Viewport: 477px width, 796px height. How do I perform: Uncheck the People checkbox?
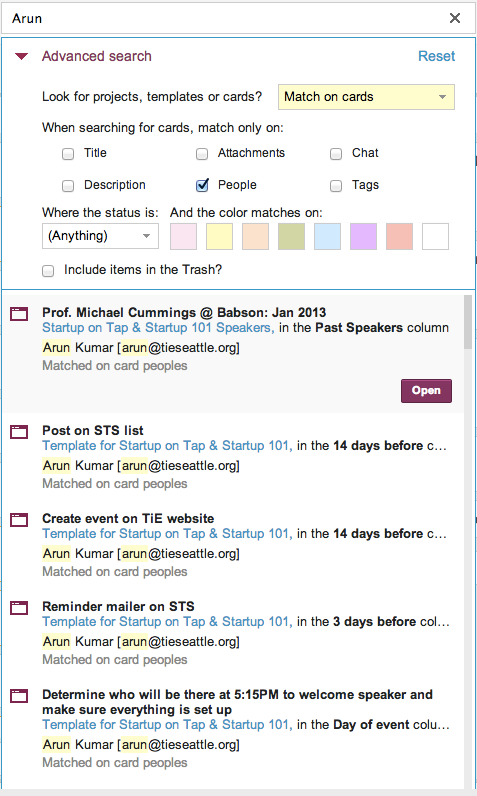pyautogui.click(x=202, y=185)
